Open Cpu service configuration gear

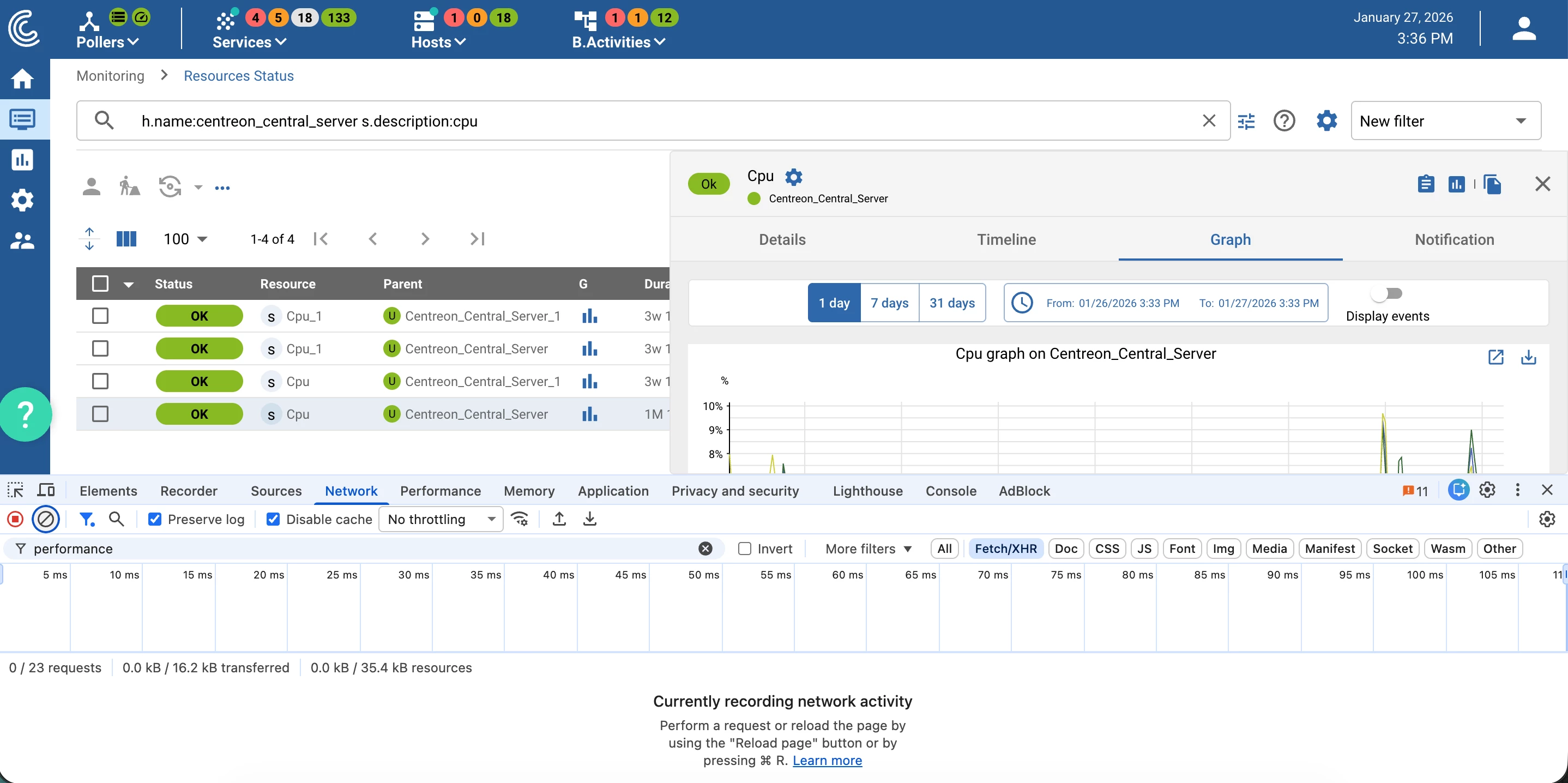click(794, 177)
